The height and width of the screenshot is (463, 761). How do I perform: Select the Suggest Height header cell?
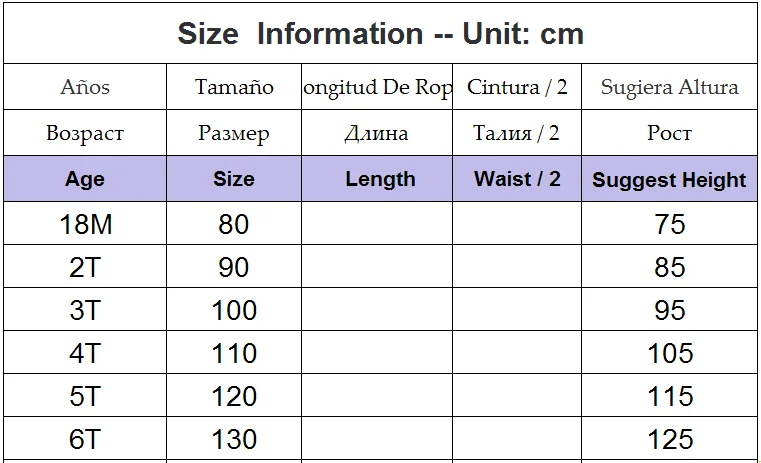669,179
